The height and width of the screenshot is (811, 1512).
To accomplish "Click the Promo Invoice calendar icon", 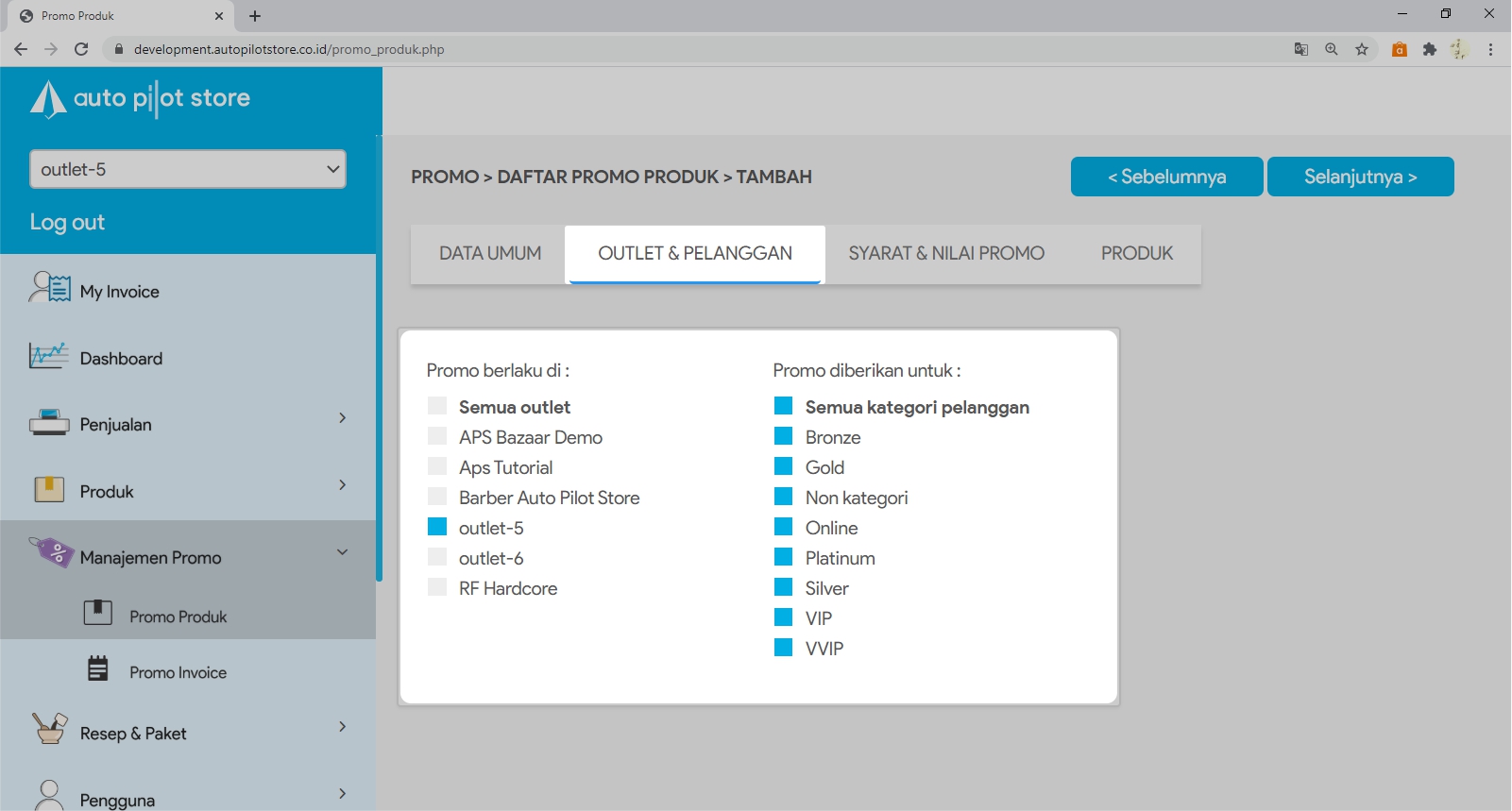I will click(98, 668).
